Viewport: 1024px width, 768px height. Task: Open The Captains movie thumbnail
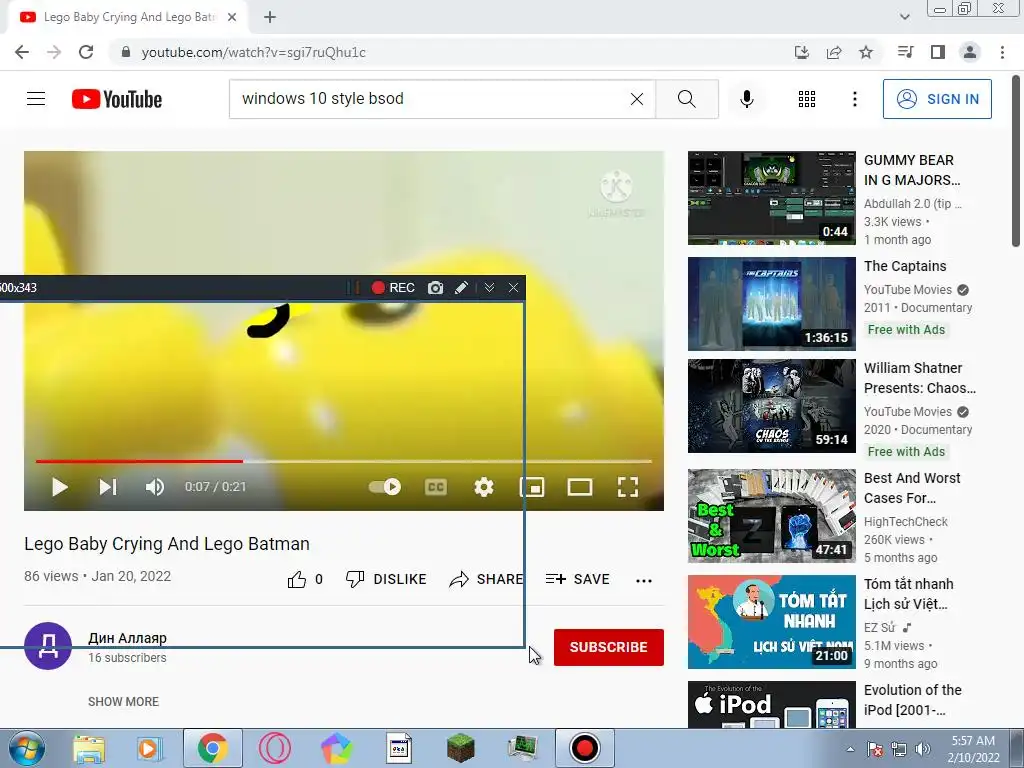771,304
